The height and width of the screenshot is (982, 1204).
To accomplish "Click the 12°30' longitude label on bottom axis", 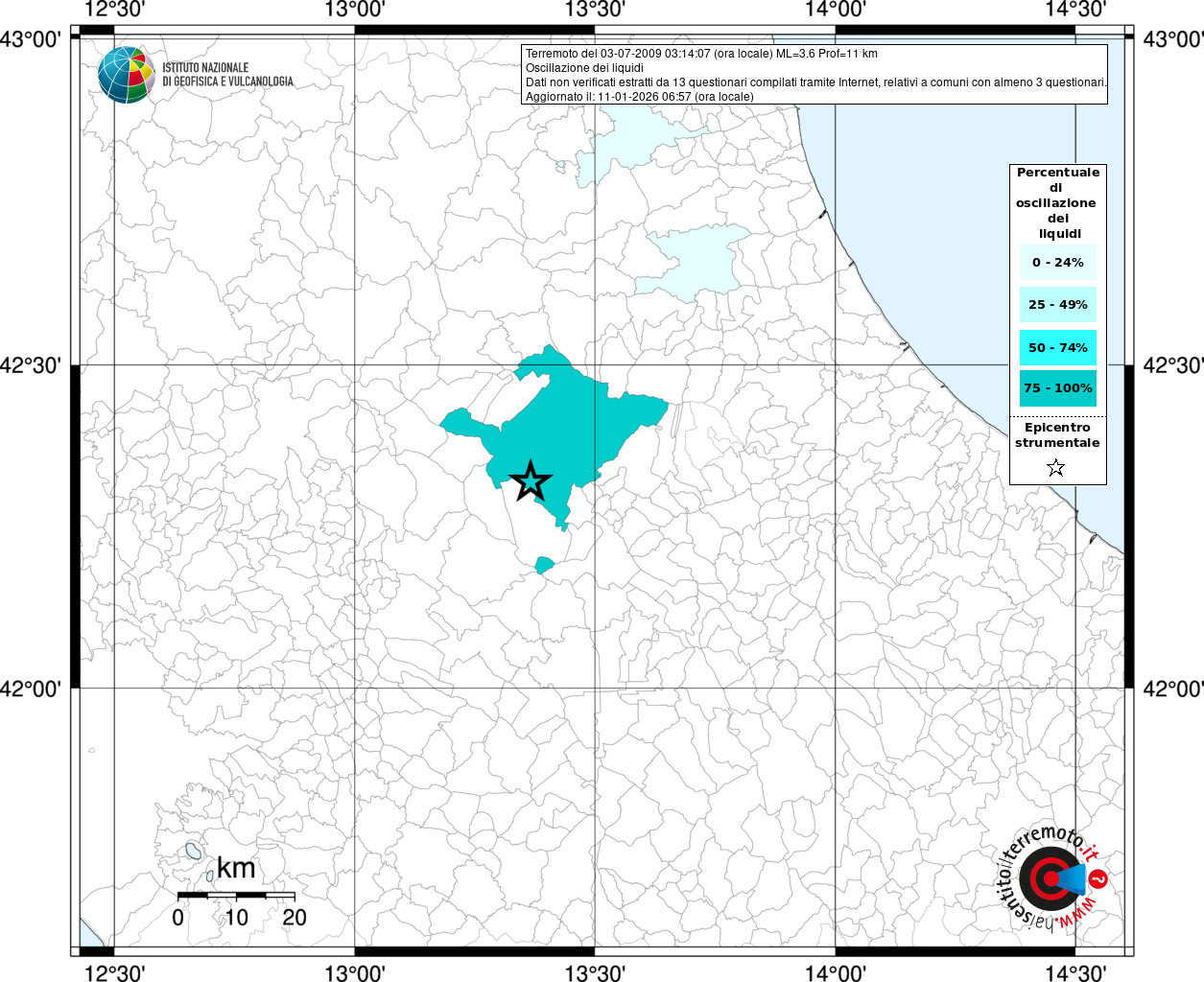I will pyautogui.click(x=115, y=972).
